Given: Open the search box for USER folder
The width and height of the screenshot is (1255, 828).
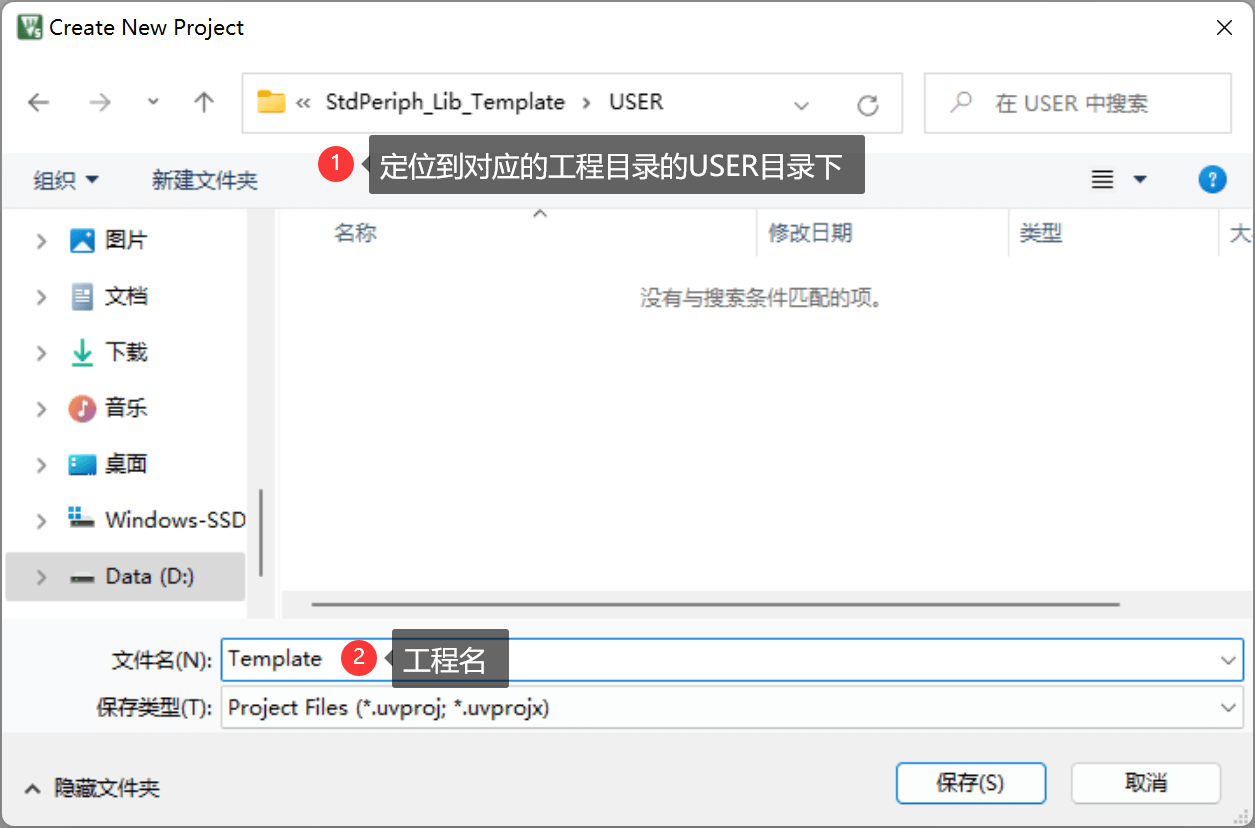Looking at the screenshot, I should [x=1077, y=103].
